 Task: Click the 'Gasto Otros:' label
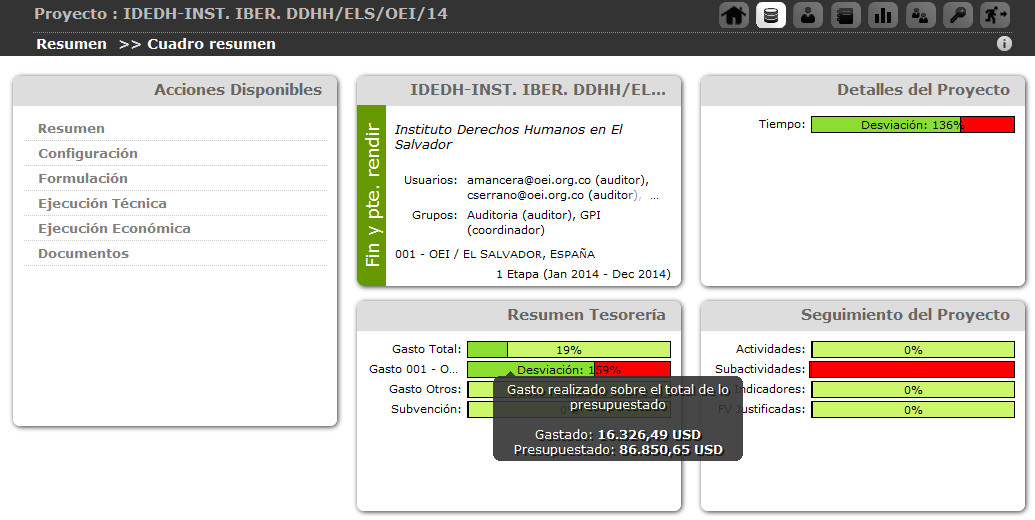(425, 389)
